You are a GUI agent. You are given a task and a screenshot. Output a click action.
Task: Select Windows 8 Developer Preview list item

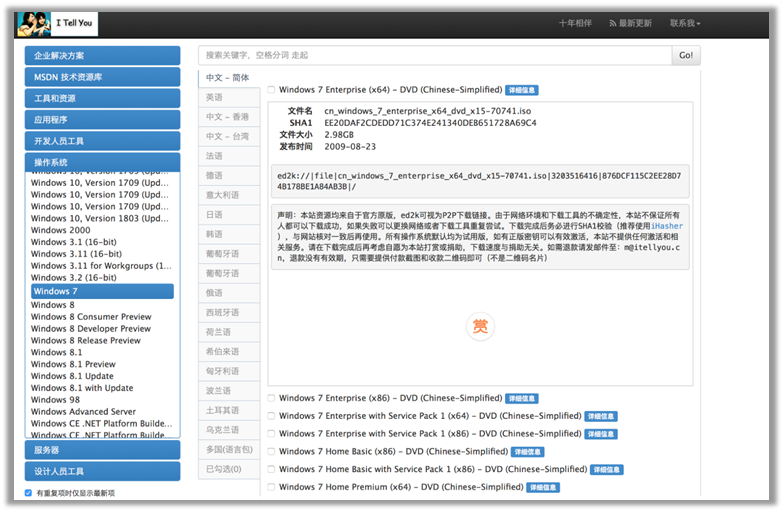tap(91, 329)
